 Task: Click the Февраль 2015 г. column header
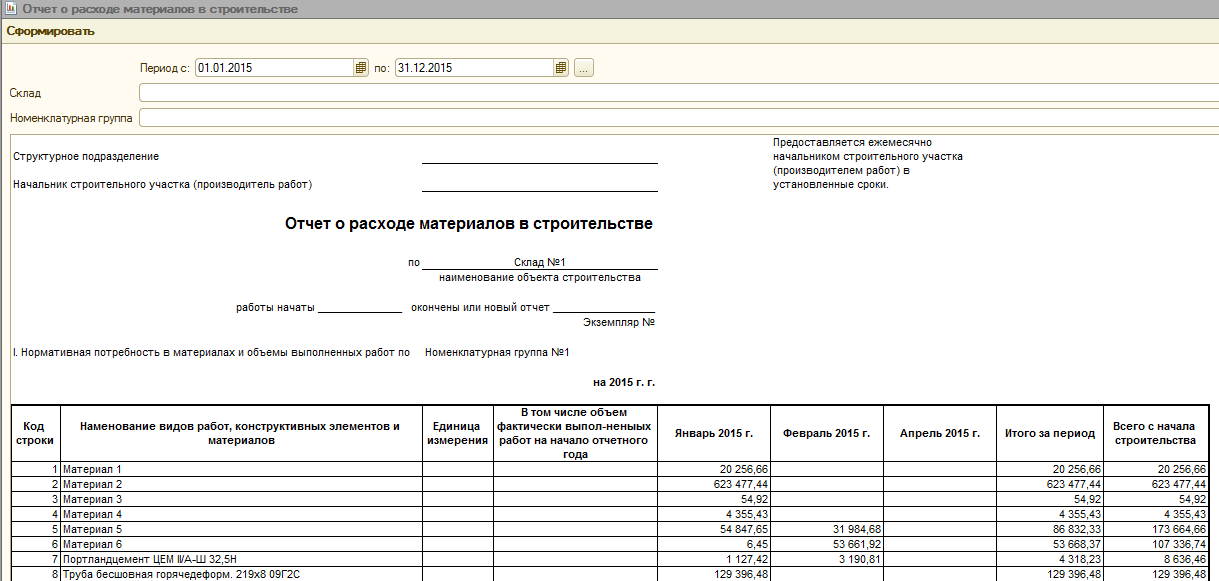click(827, 433)
